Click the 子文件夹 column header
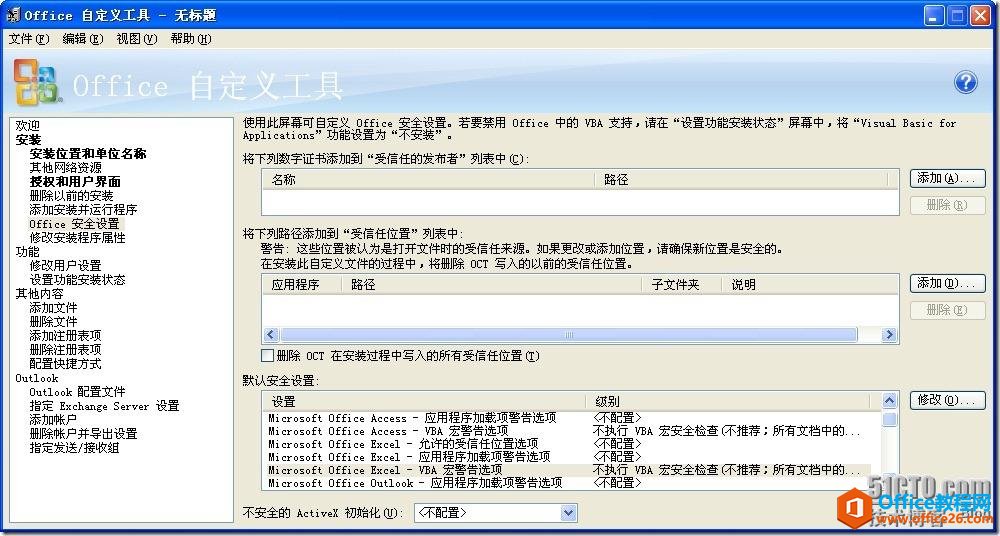Viewport: 1000px width, 536px height. click(x=682, y=285)
